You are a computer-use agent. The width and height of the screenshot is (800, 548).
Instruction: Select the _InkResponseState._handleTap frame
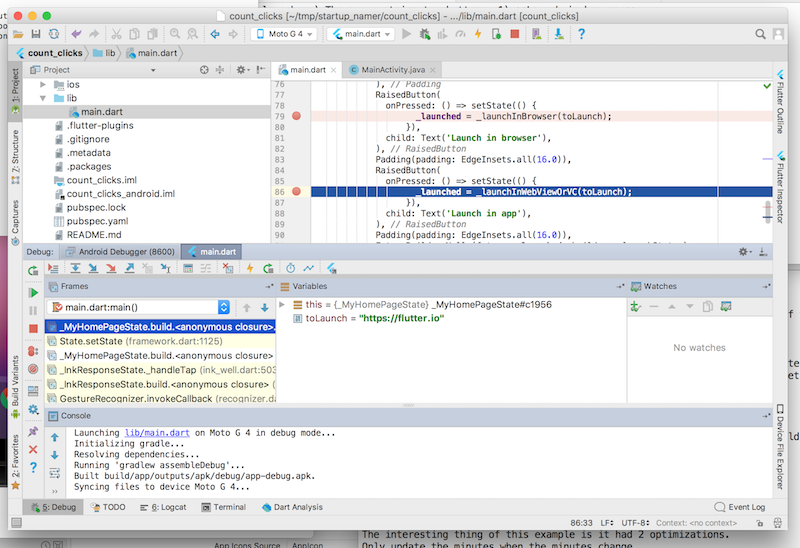[160, 370]
